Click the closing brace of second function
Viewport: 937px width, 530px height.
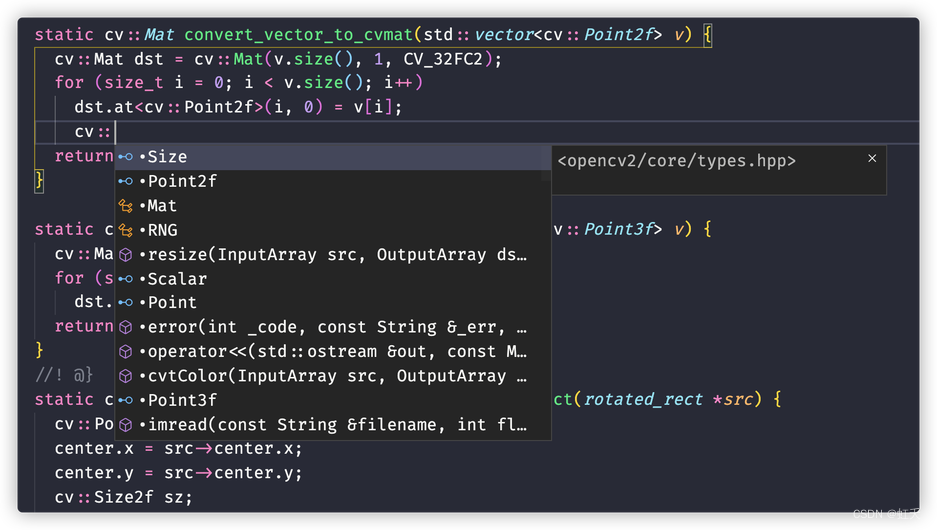39,350
